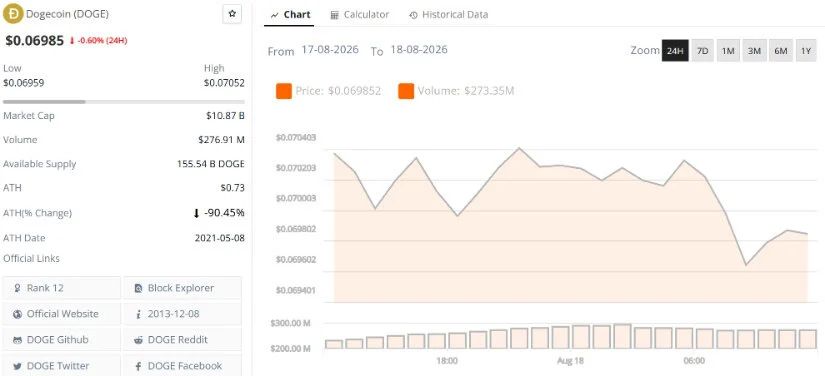Click the Block Explorer search icon
Viewport: 825px width, 376px height.
pyautogui.click(x=138, y=288)
